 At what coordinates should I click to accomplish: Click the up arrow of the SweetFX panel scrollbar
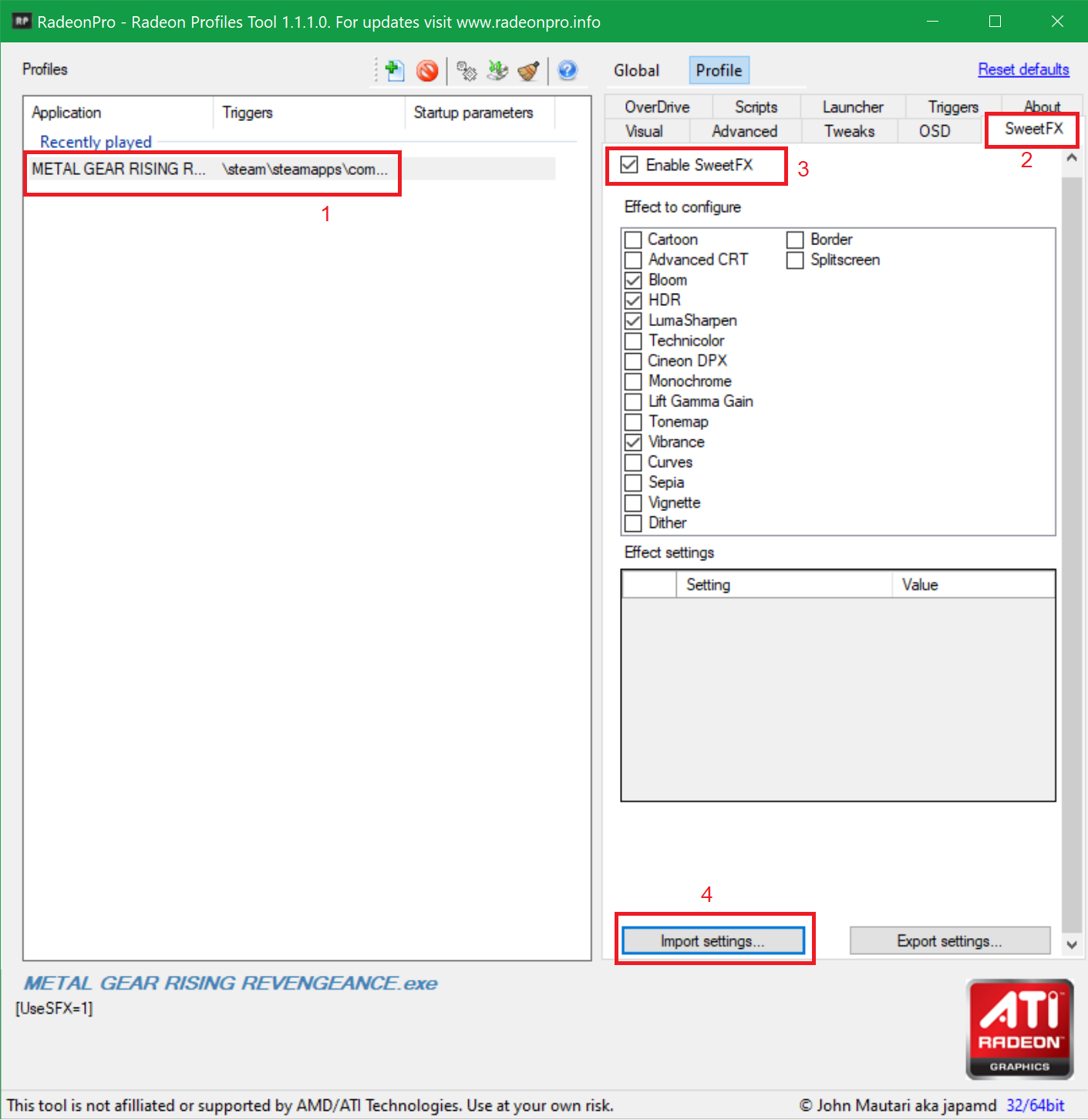pyautogui.click(x=1071, y=158)
